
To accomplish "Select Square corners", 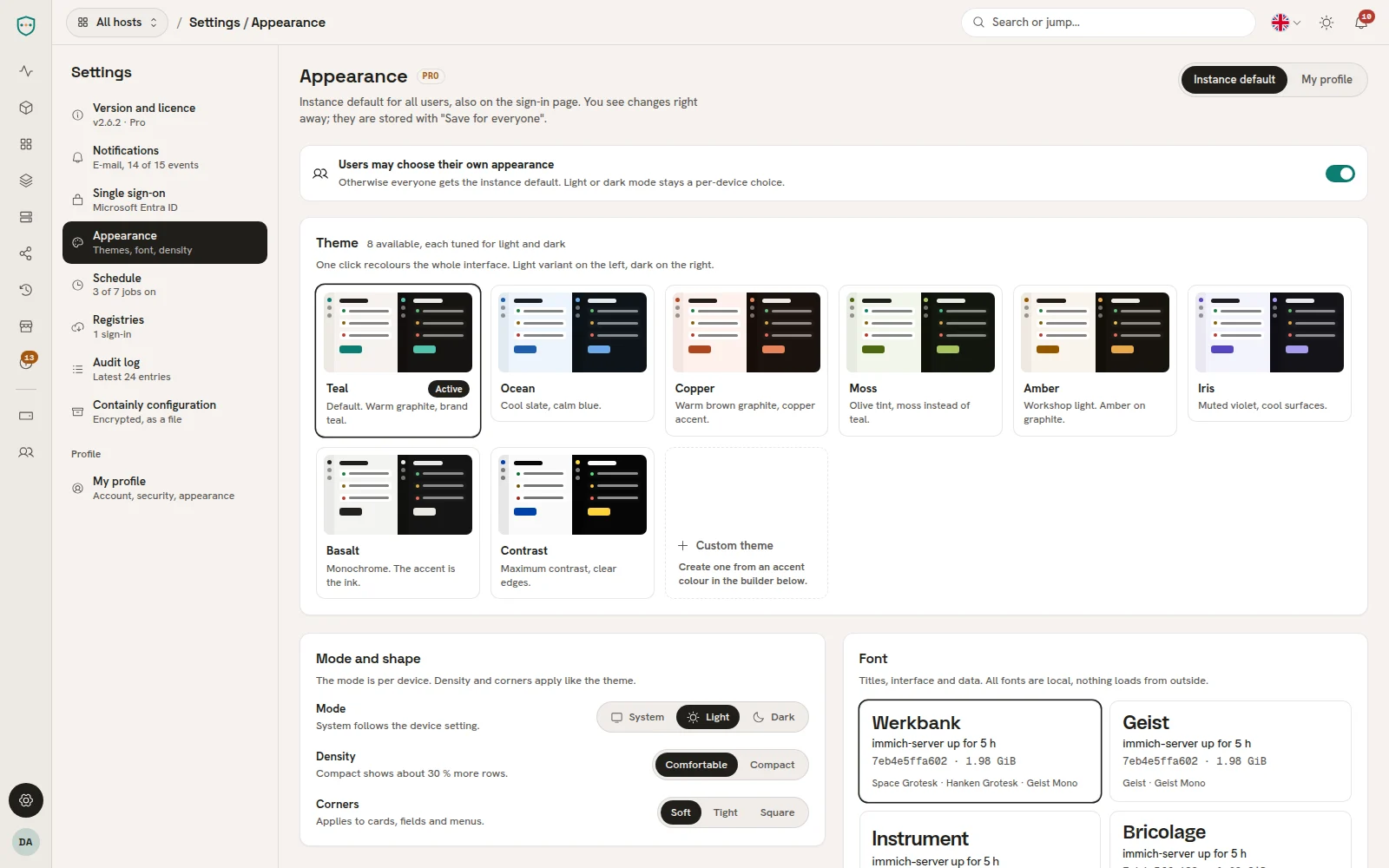I will pyautogui.click(x=777, y=812).
